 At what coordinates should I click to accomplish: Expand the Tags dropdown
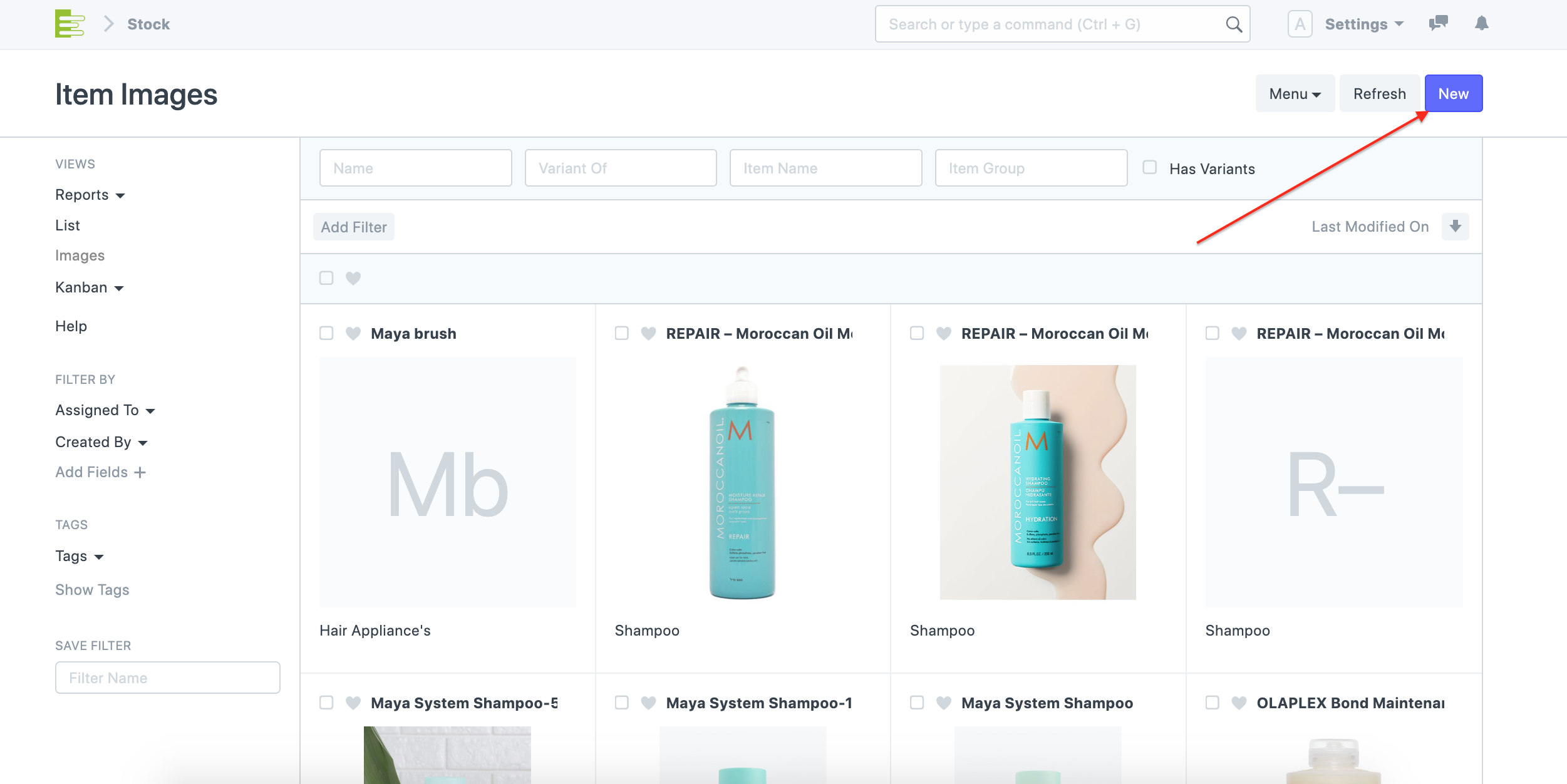tap(80, 556)
